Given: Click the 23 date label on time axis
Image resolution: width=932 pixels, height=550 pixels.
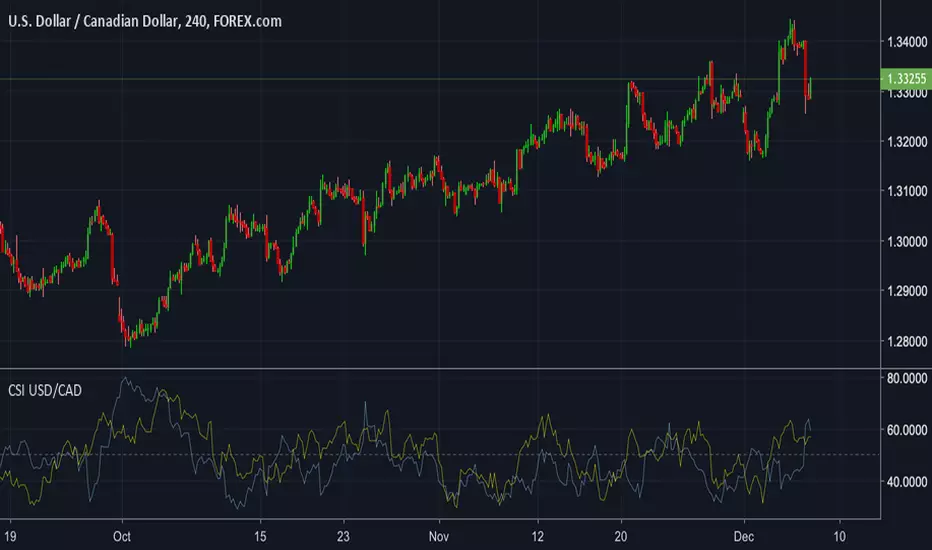Looking at the screenshot, I should tap(343, 536).
